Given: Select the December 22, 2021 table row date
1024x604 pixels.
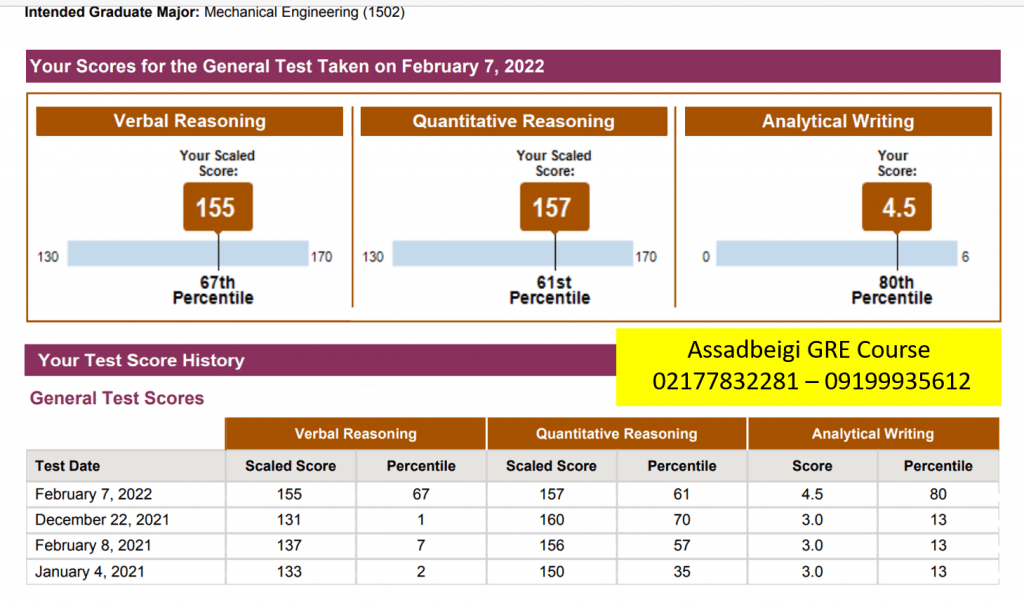Looking at the screenshot, I should pyautogui.click(x=100, y=520).
